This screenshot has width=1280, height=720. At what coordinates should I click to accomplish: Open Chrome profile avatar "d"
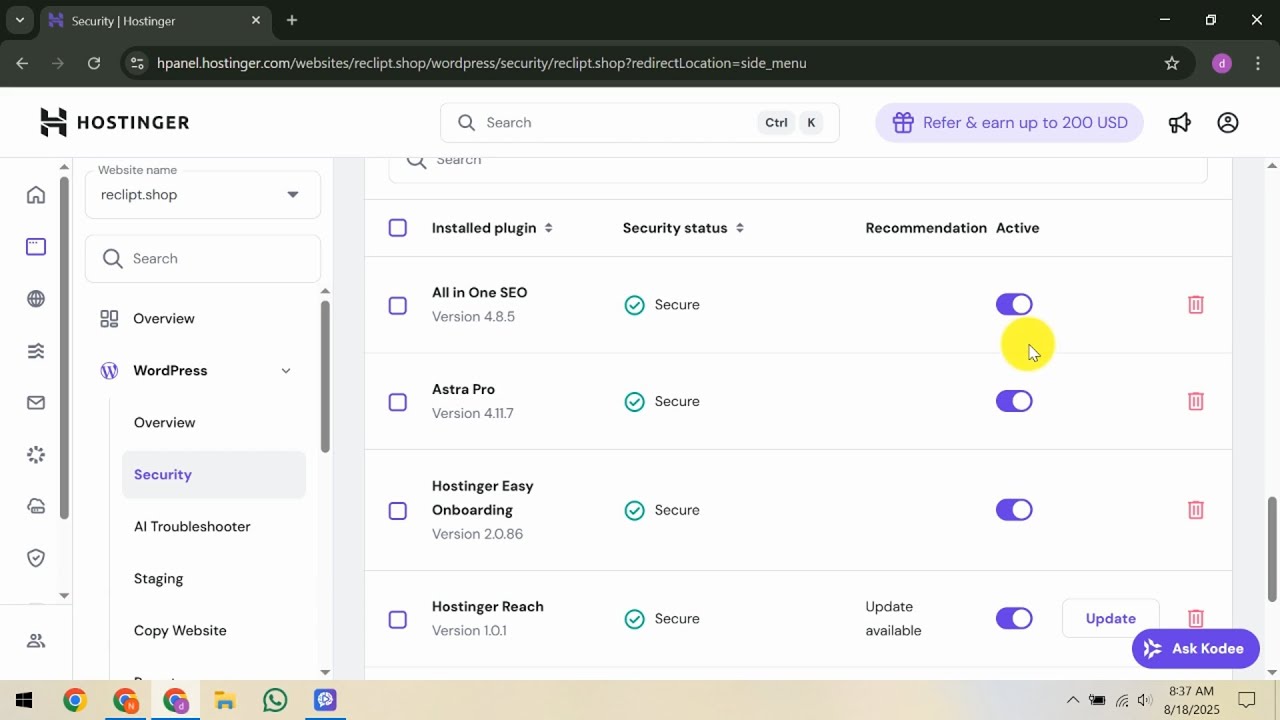(1221, 63)
